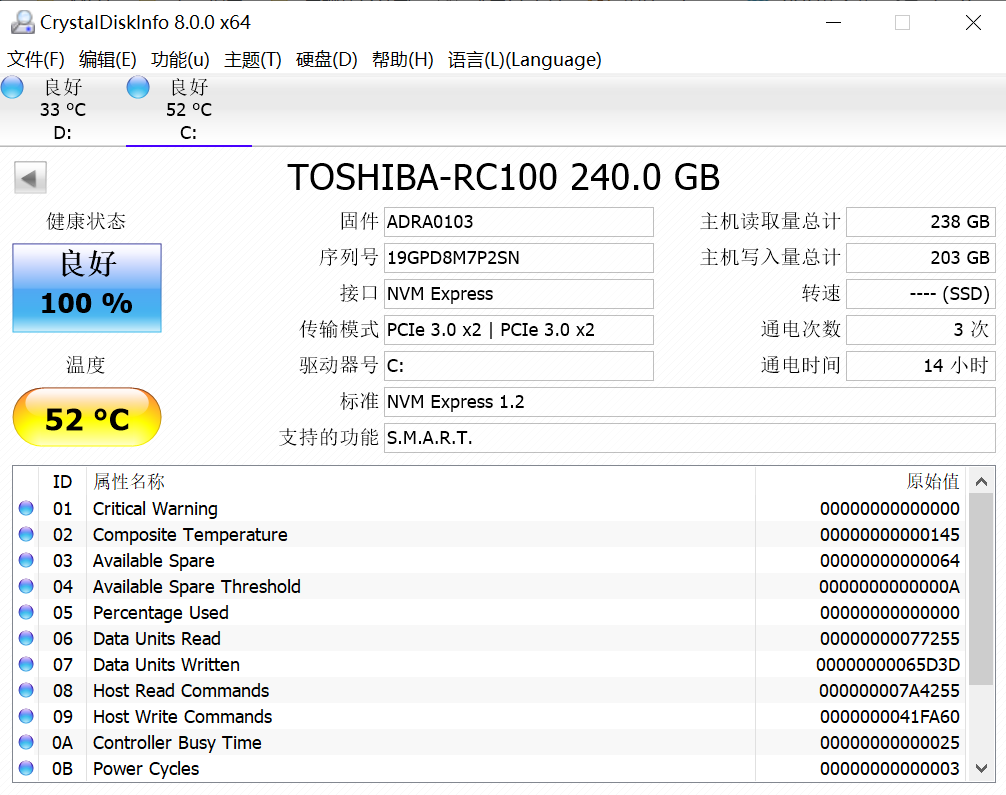Click the blue status orb for C: drive
Viewport: 1006px width, 795px height.
pos(138,87)
